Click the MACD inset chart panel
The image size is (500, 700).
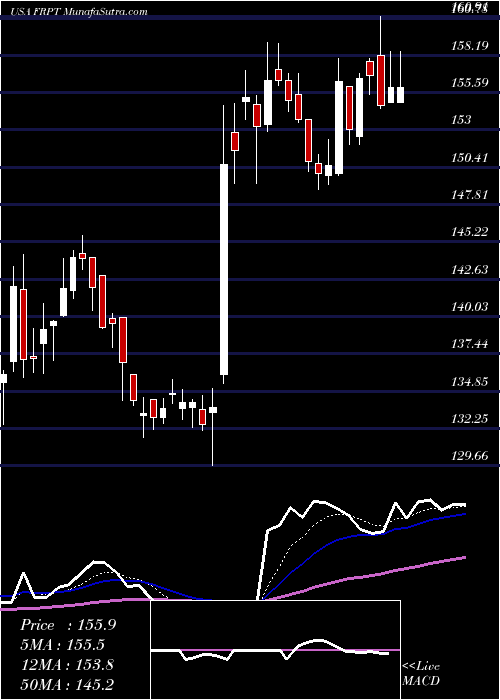click(276, 650)
